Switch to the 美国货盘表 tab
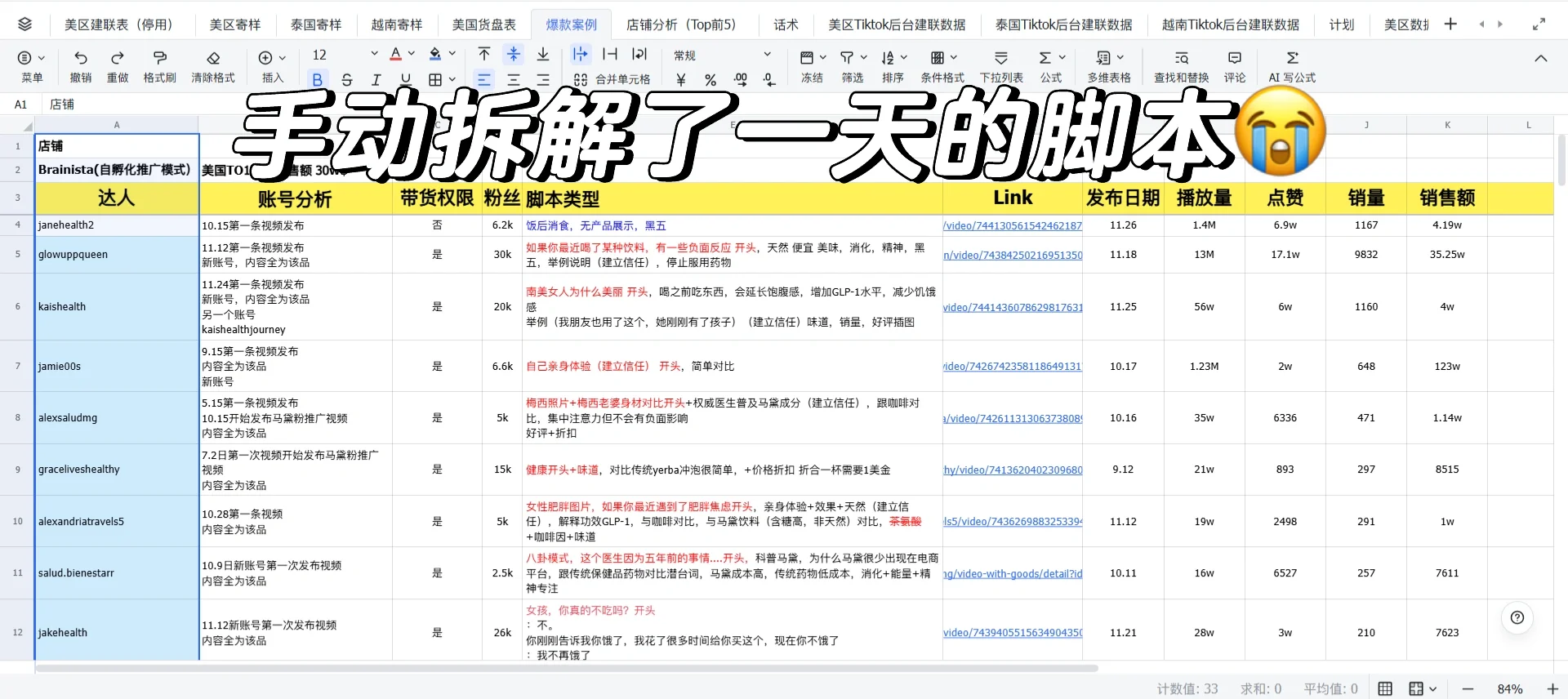 point(484,24)
